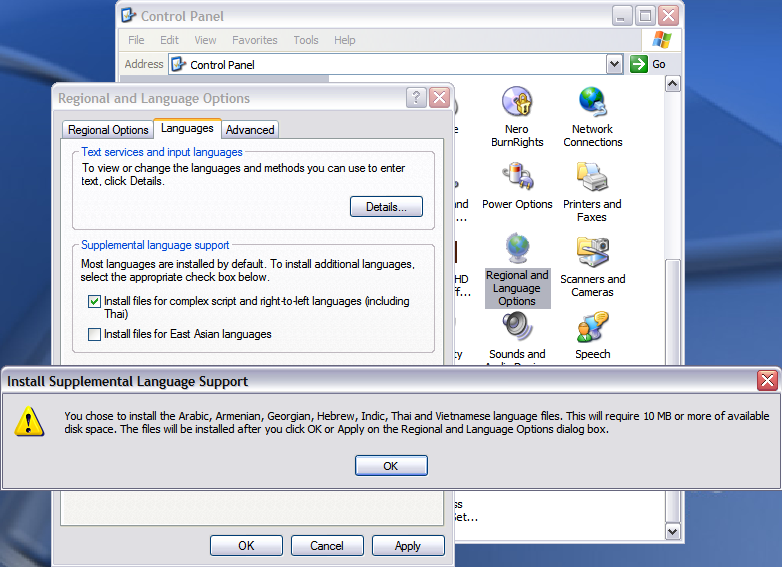The width and height of the screenshot is (782, 567).
Task: Click the yellow warning icon in the dialog
Action: click(x=29, y=421)
